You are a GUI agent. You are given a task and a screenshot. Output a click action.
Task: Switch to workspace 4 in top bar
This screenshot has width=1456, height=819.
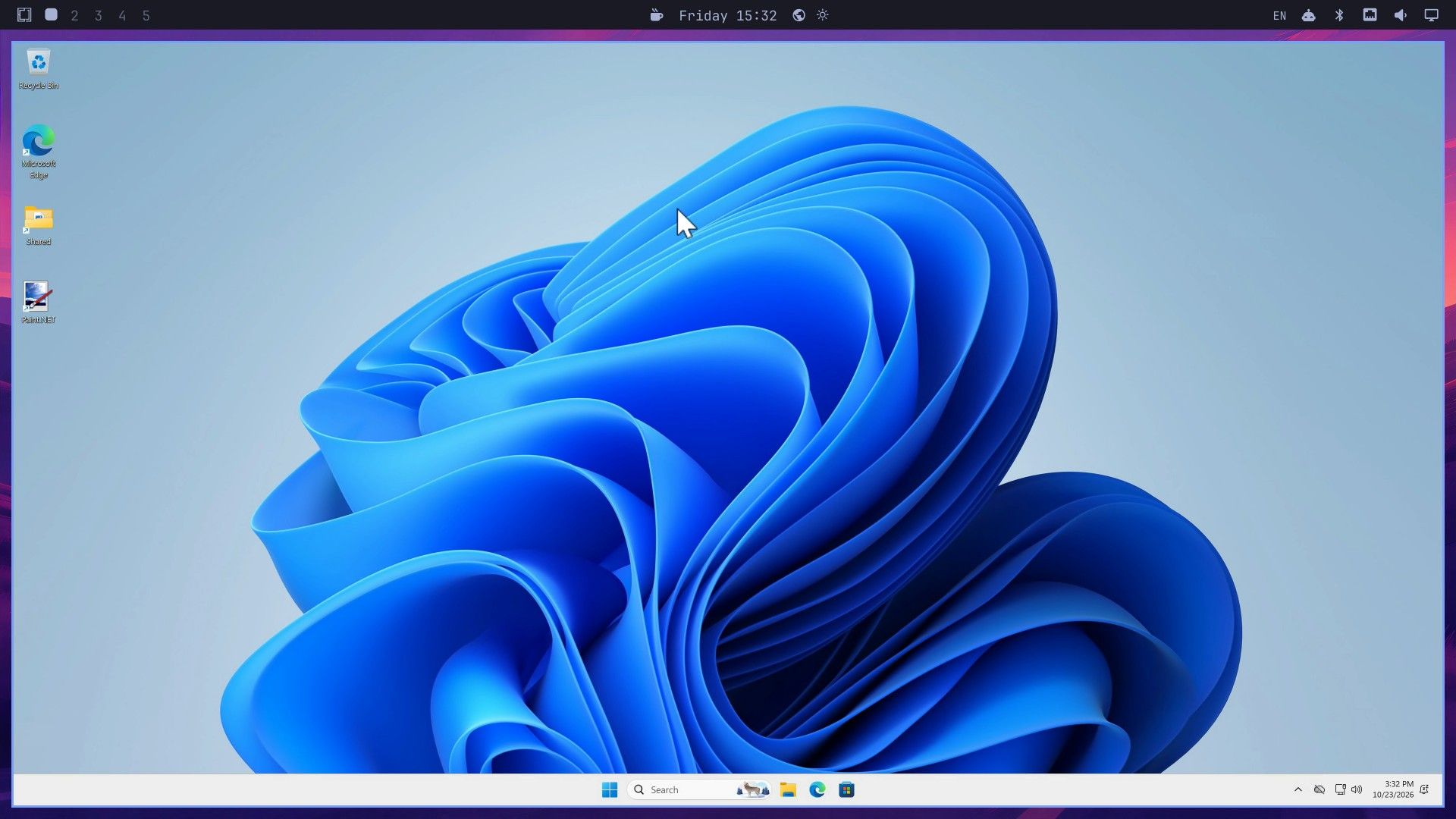click(x=122, y=15)
